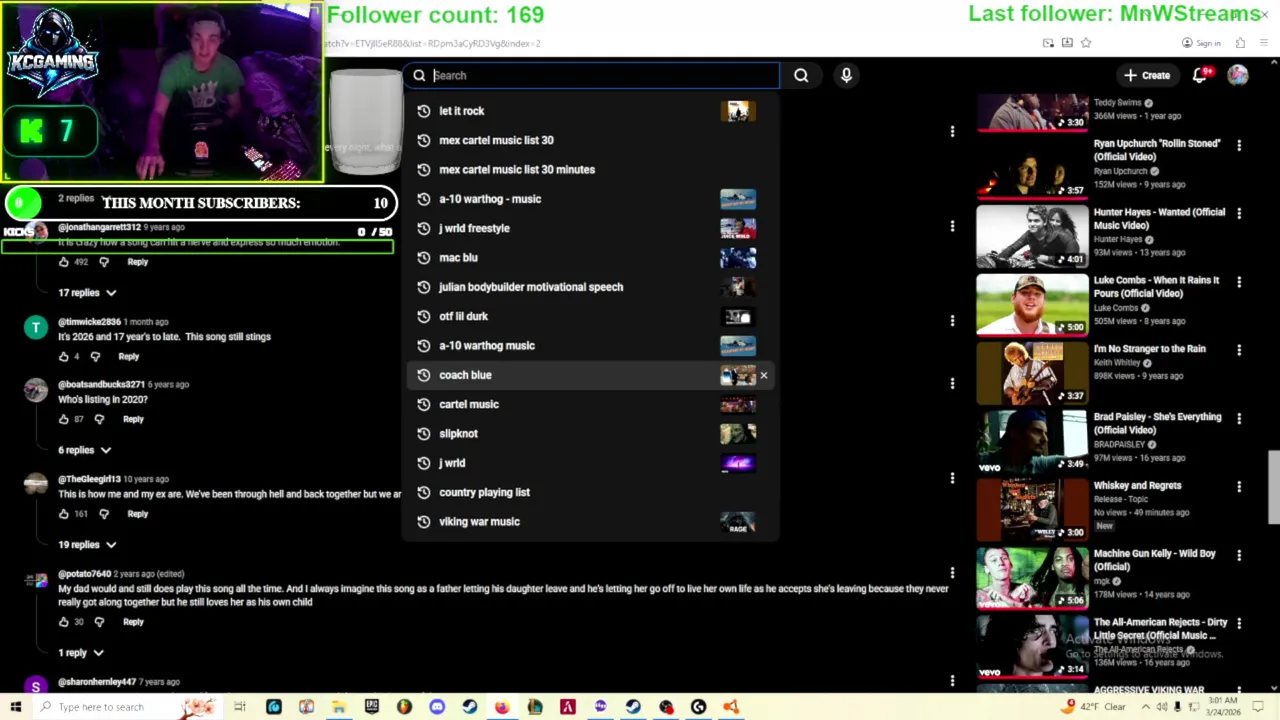Select 'mex cartel music list 30 minutes' suggestion
The width and height of the screenshot is (1280, 720).
pyautogui.click(x=590, y=169)
